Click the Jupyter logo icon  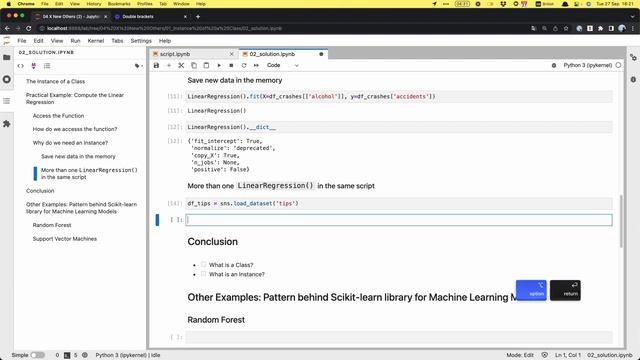coord(7,40)
